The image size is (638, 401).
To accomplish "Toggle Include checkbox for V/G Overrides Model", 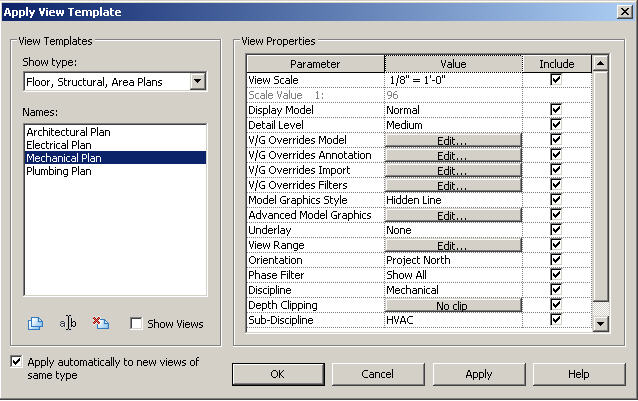I will coord(556,139).
